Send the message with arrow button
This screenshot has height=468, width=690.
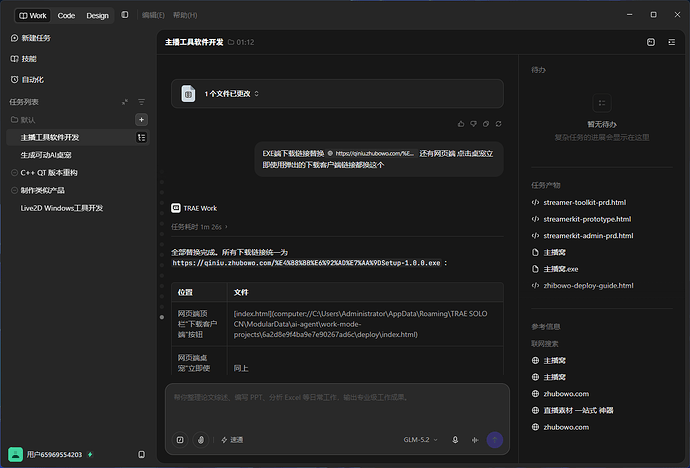click(x=495, y=440)
